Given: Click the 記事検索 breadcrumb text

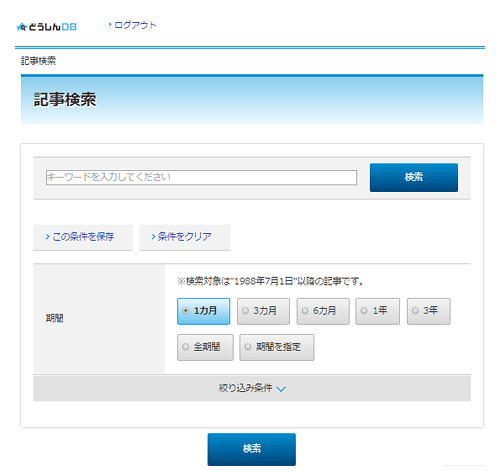Looking at the screenshot, I should point(38,61).
